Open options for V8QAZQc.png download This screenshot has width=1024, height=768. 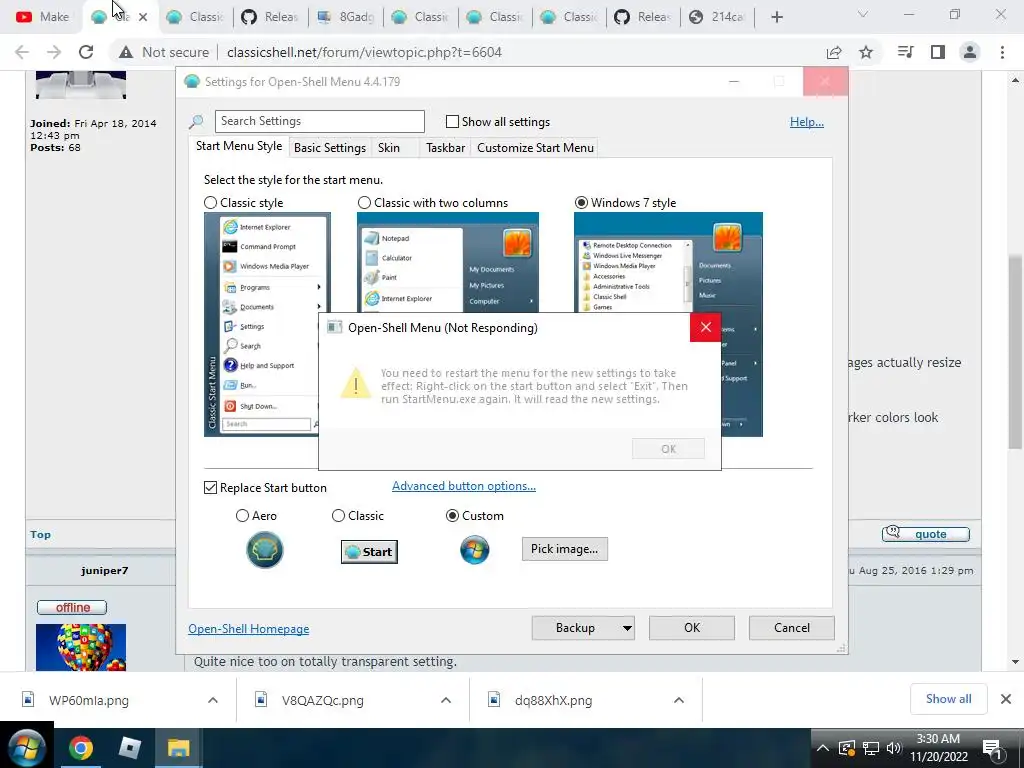coord(446,700)
